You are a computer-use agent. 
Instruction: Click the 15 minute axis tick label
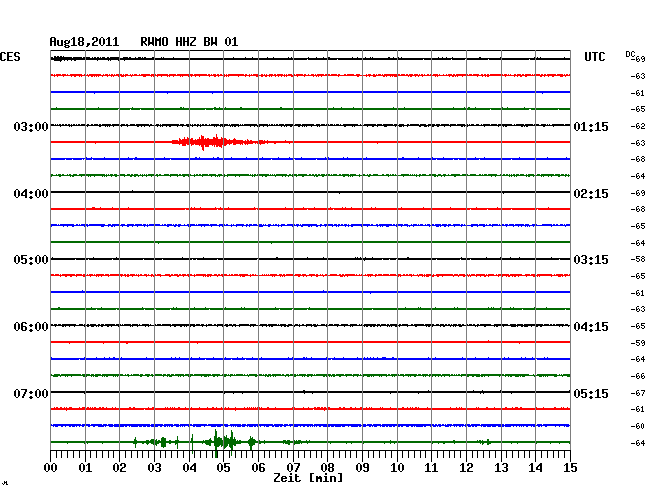point(570,468)
